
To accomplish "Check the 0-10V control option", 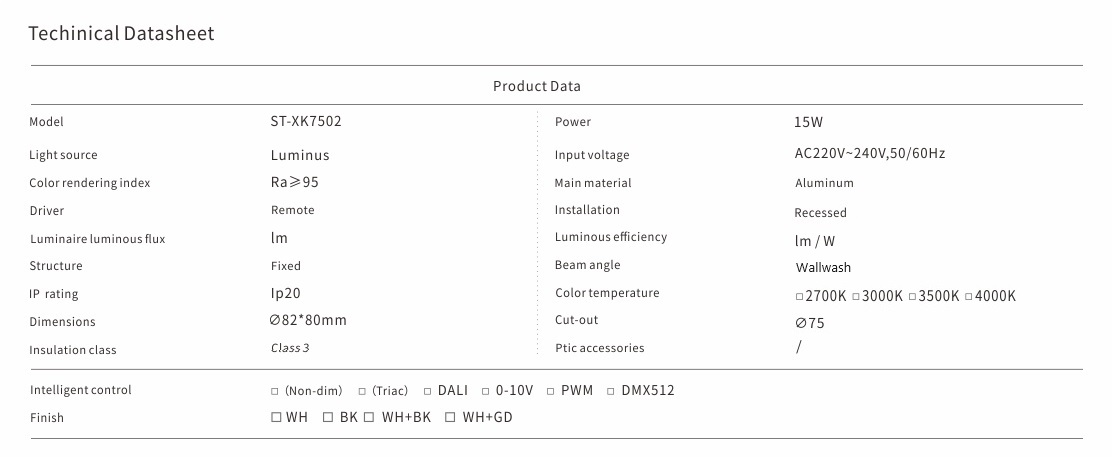I will pos(486,391).
